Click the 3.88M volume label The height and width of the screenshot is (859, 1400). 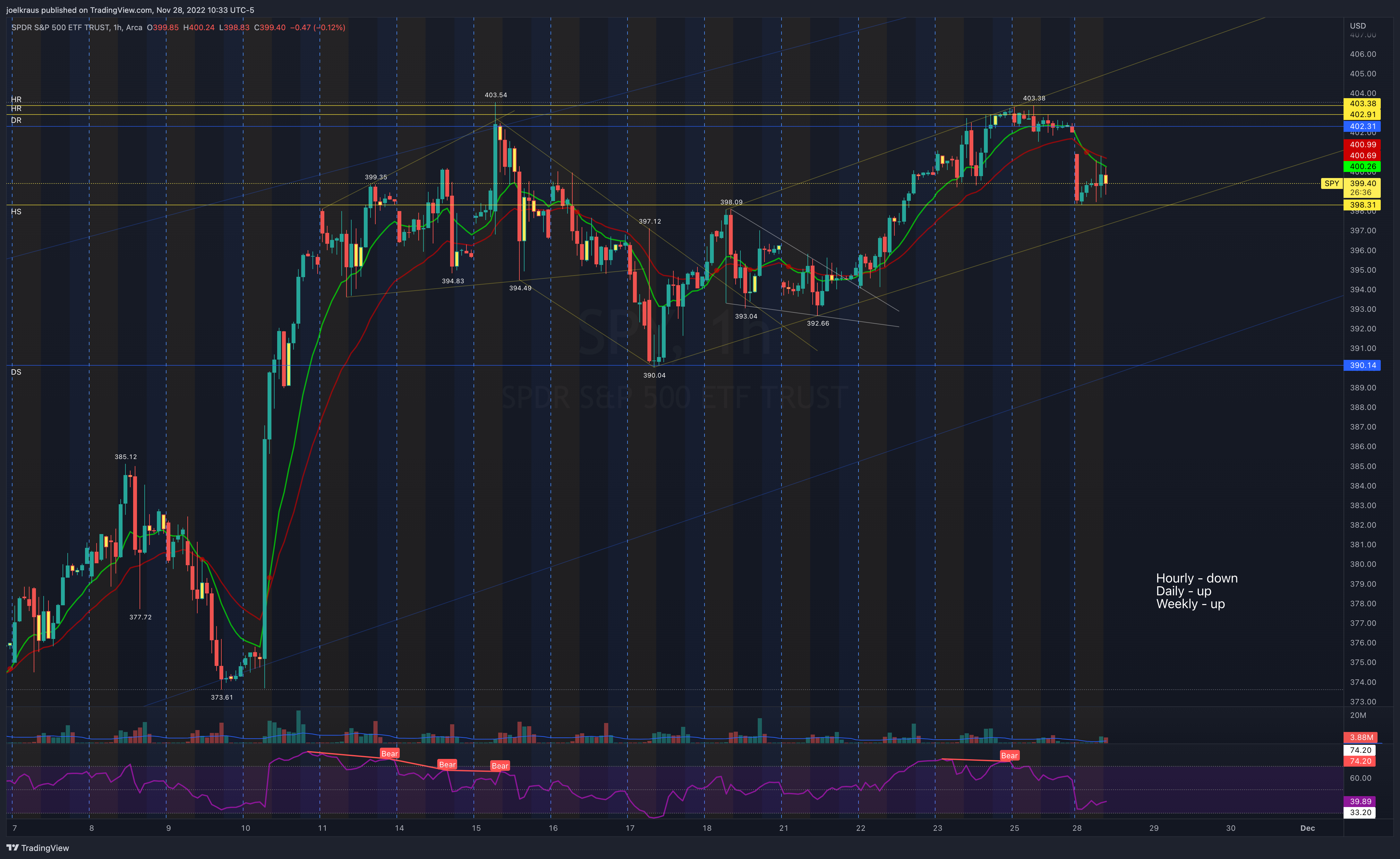pyautogui.click(x=1362, y=737)
